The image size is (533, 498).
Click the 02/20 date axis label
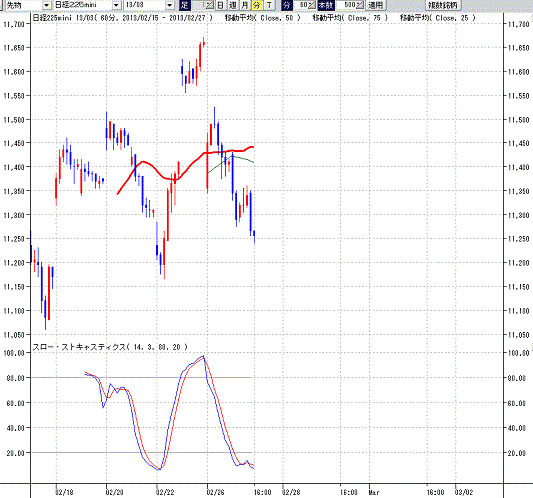pos(115,492)
